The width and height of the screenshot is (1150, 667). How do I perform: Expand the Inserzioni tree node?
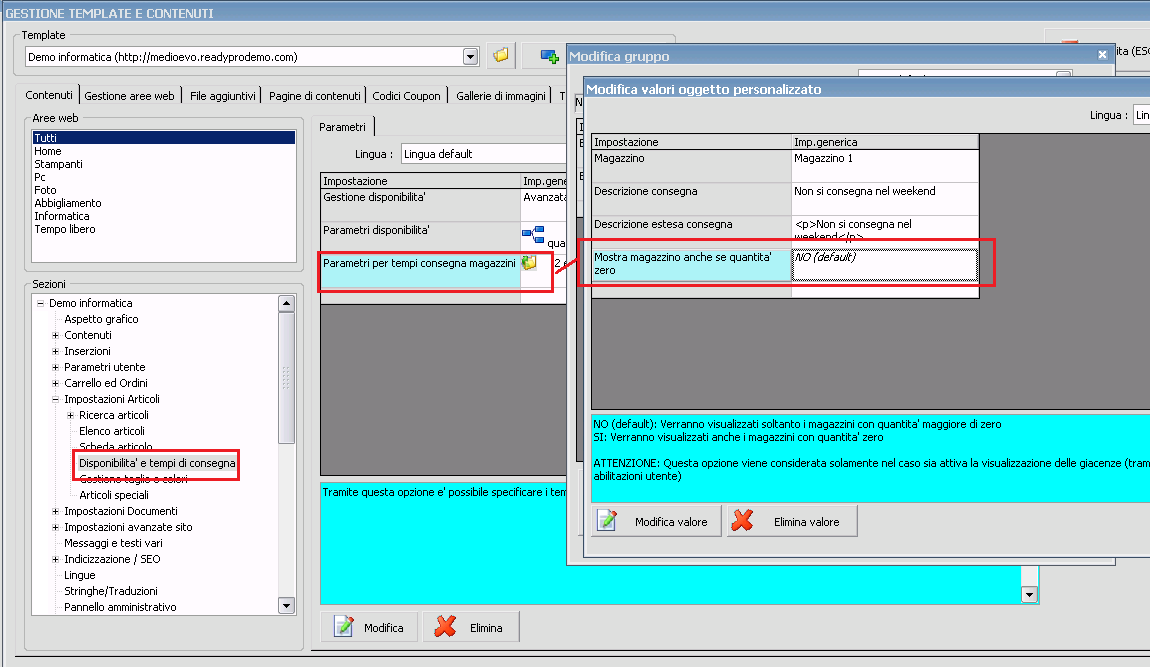(x=55, y=351)
